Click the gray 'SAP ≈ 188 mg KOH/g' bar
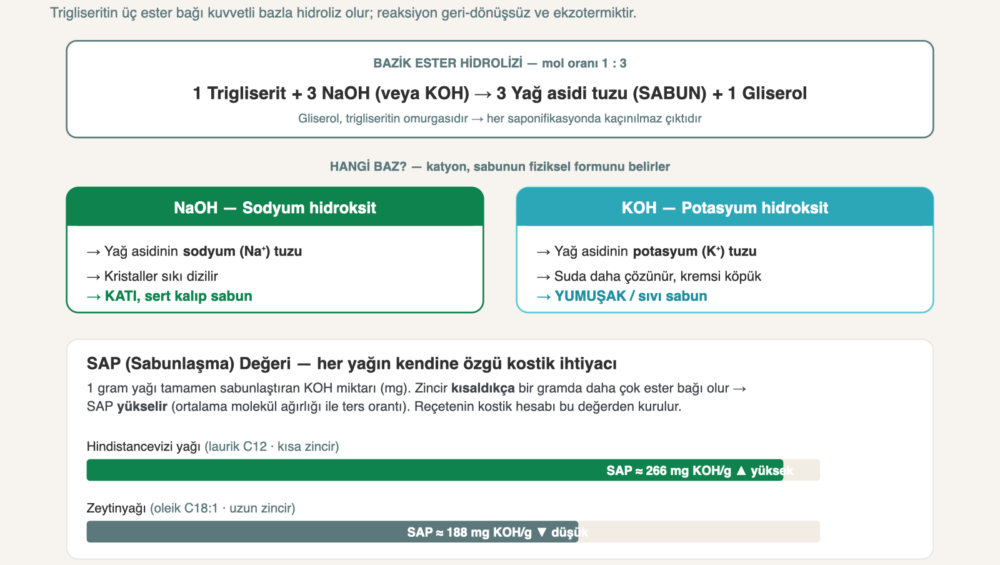The image size is (1000, 565). pos(332,532)
